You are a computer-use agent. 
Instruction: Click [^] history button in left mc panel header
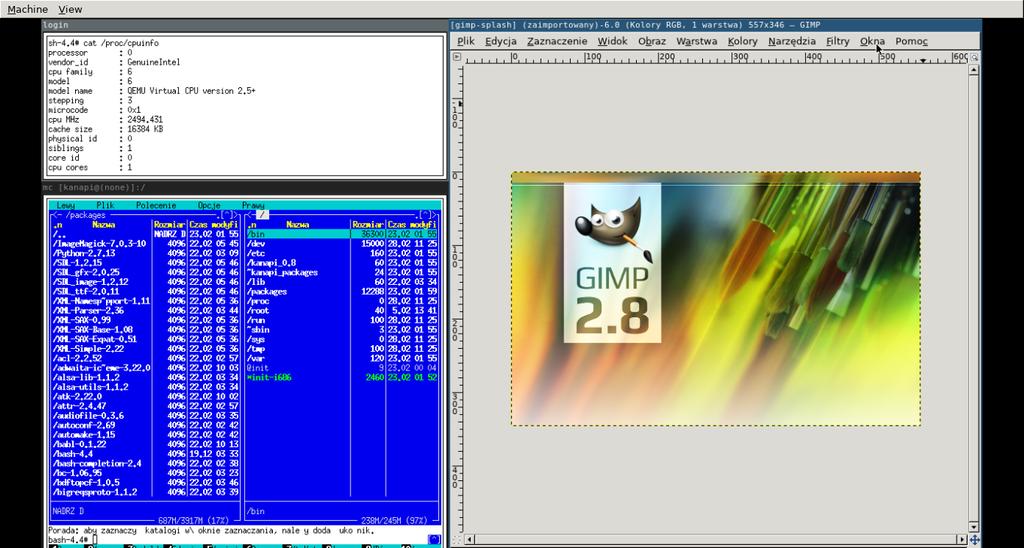pyautogui.click(x=227, y=215)
